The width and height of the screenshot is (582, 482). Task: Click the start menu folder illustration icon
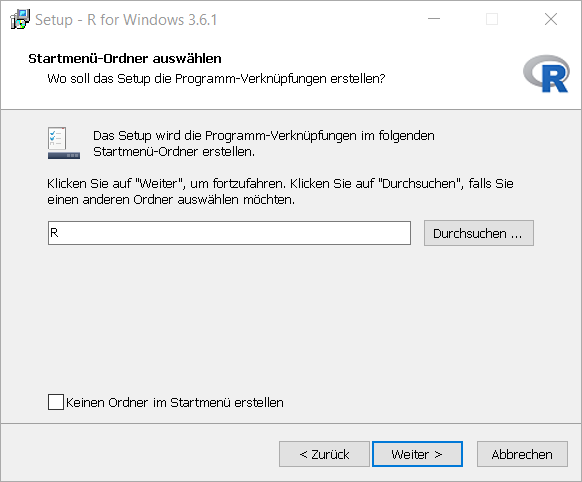[x=63, y=143]
